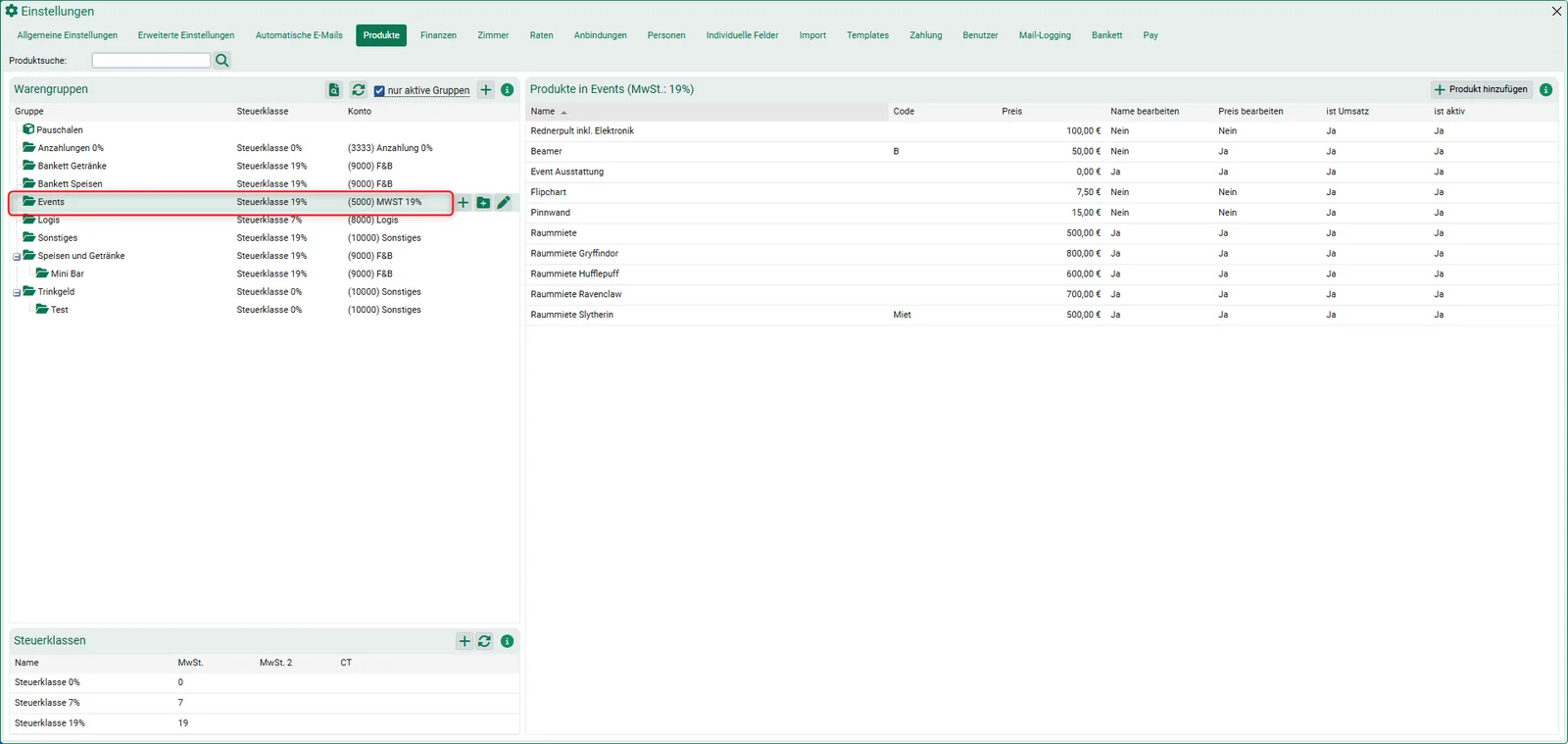Screen dimensions: 1568x744
Task: Select the Sonstiges group in the tree
Action: tap(265, 238)
